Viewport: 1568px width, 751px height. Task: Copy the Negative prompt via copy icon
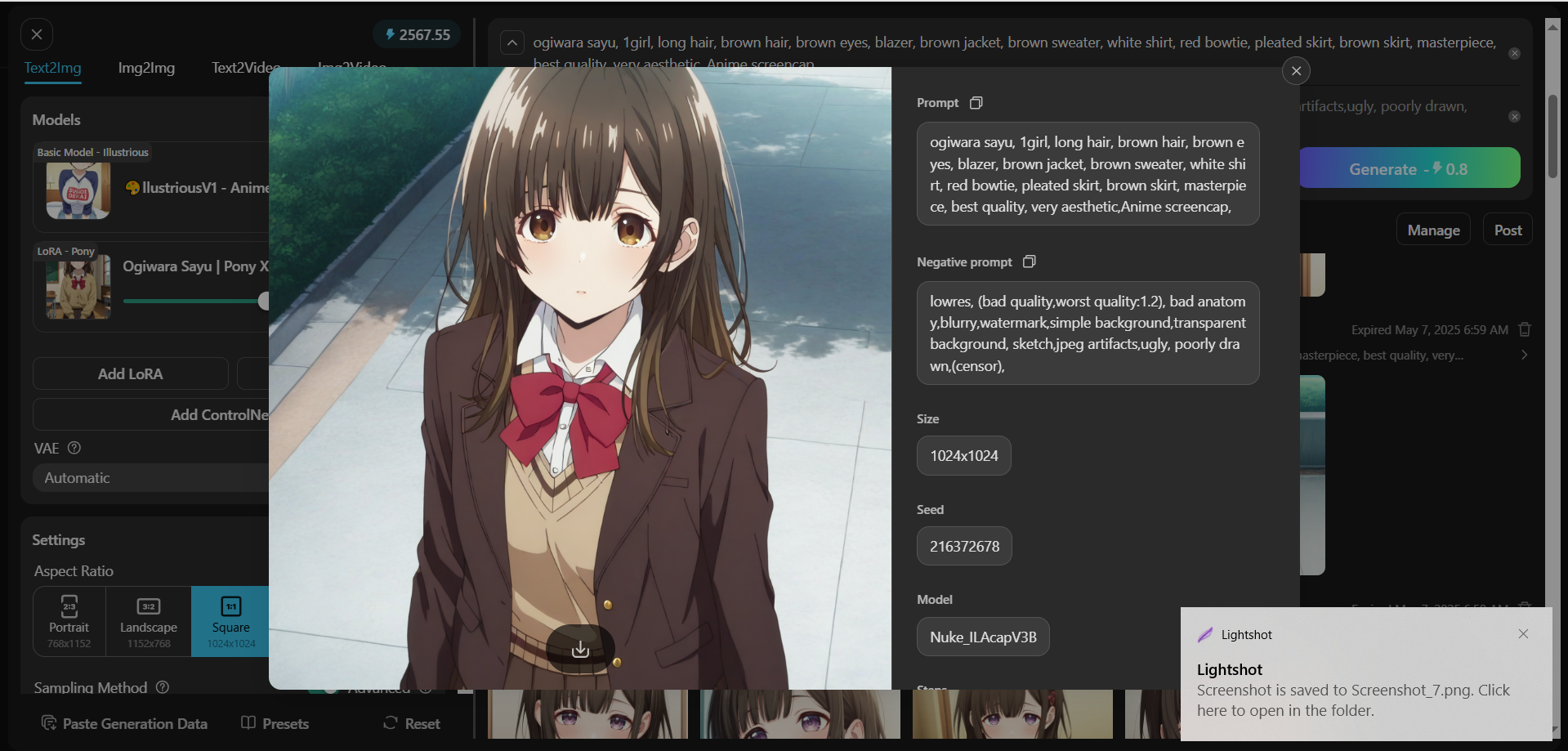pos(1029,262)
